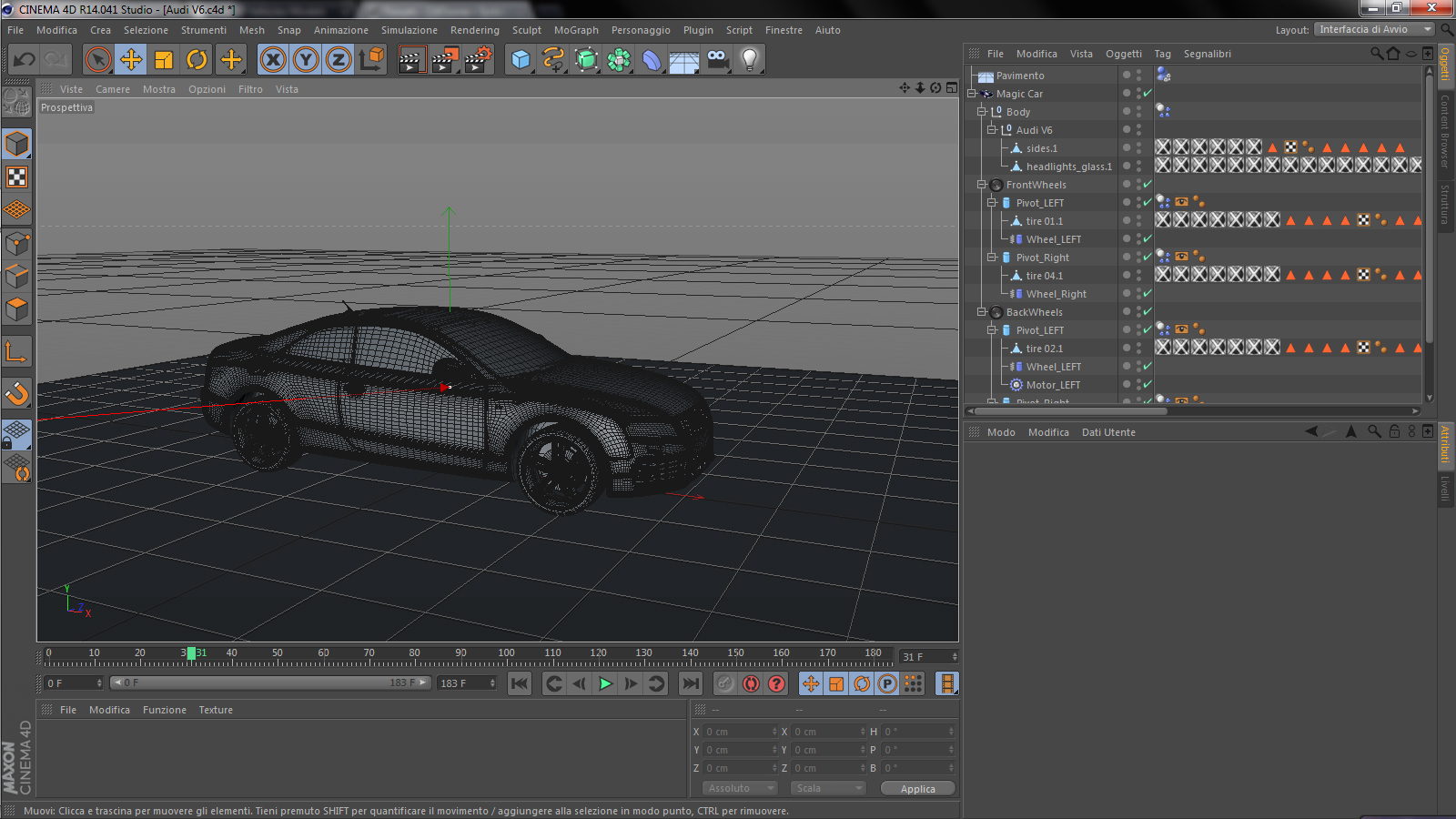Open the Interfaccia di Avvio layout dropdown
The width and height of the screenshot is (1456, 819).
[1374, 29]
